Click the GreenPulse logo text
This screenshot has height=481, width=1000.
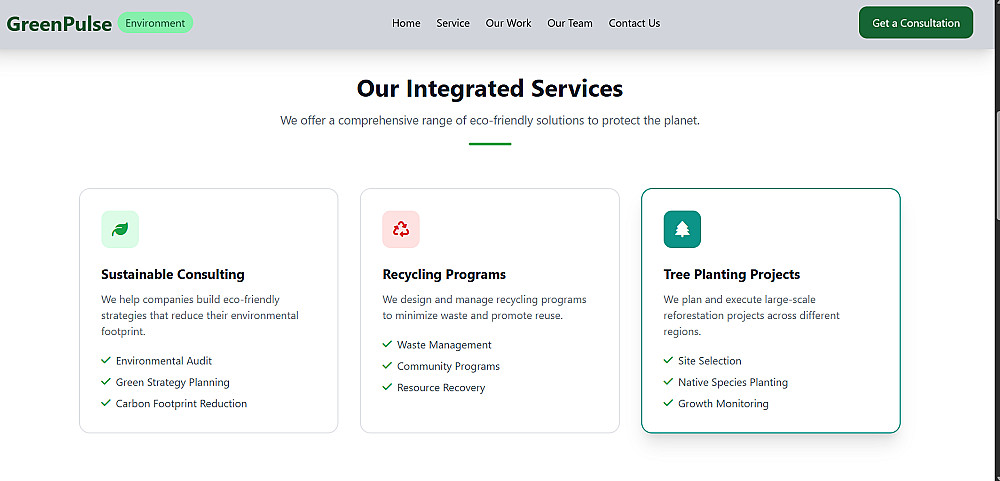(x=59, y=24)
